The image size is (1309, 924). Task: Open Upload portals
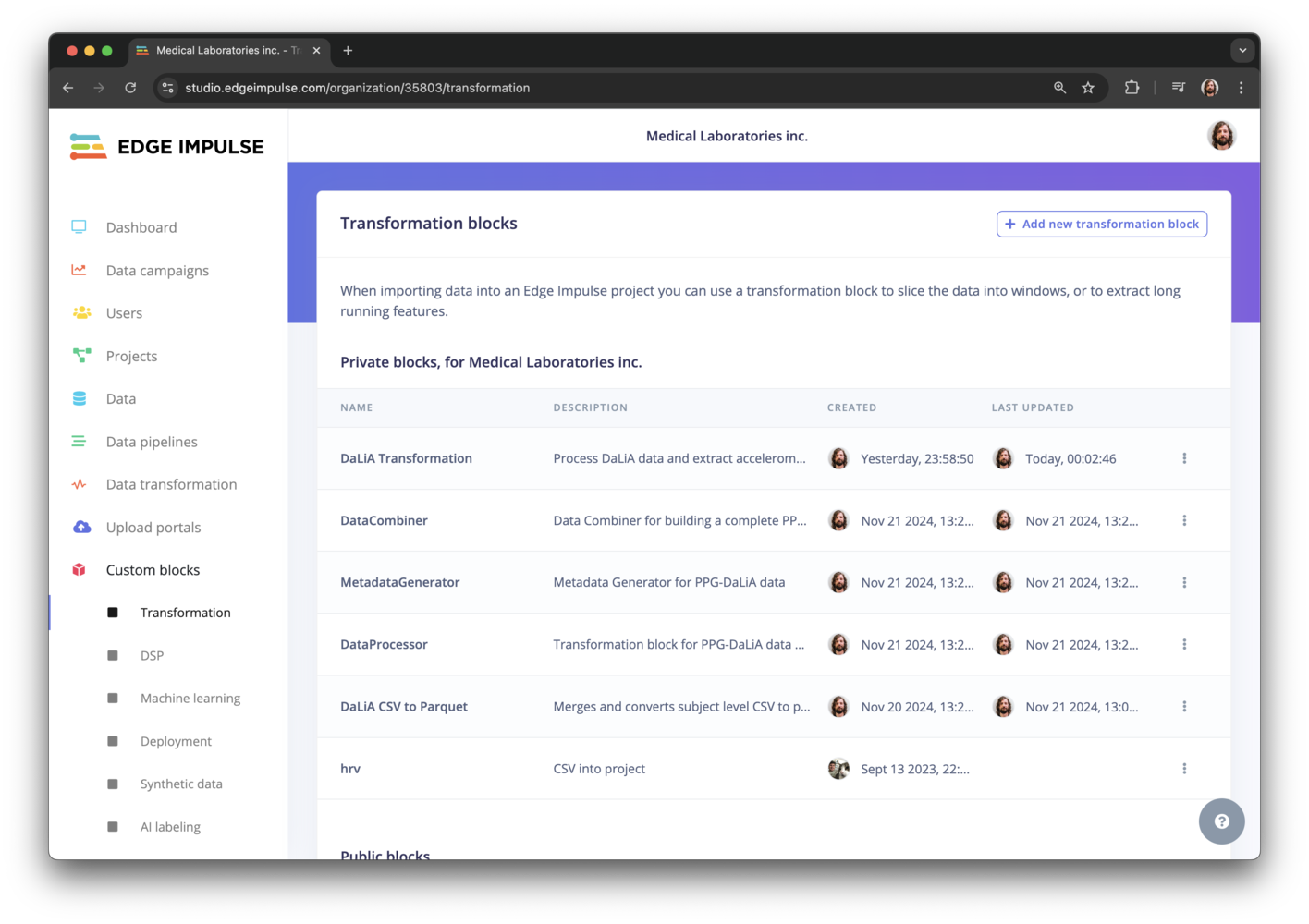[153, 527]
